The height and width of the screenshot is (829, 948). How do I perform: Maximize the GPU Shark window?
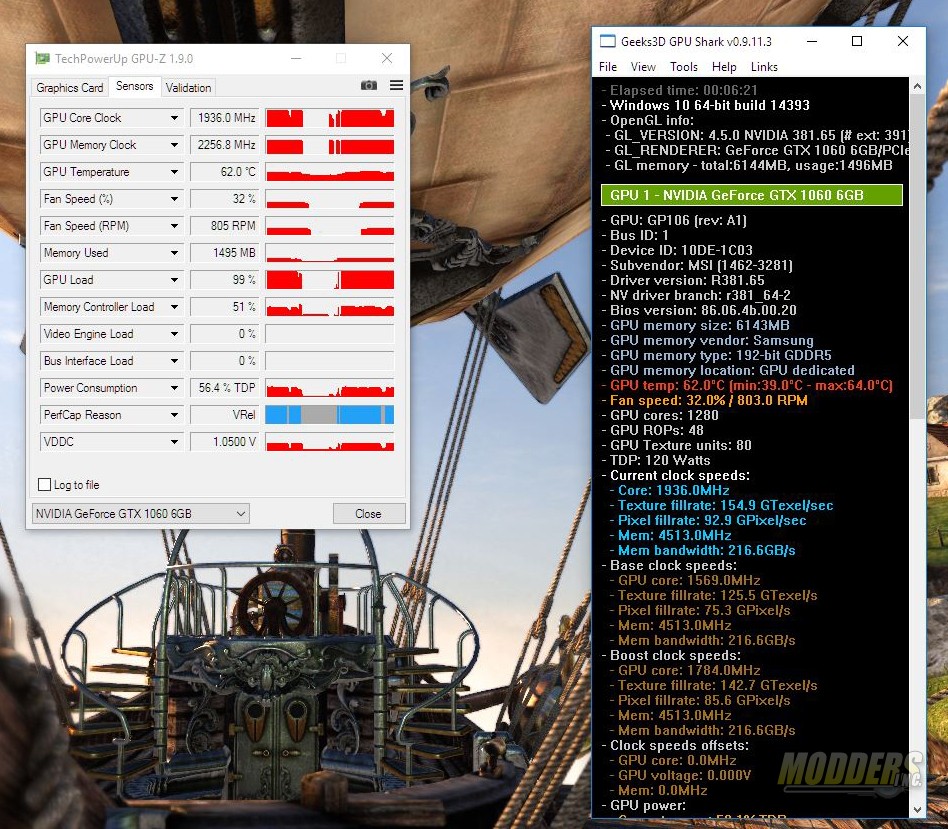click(857, 42)
